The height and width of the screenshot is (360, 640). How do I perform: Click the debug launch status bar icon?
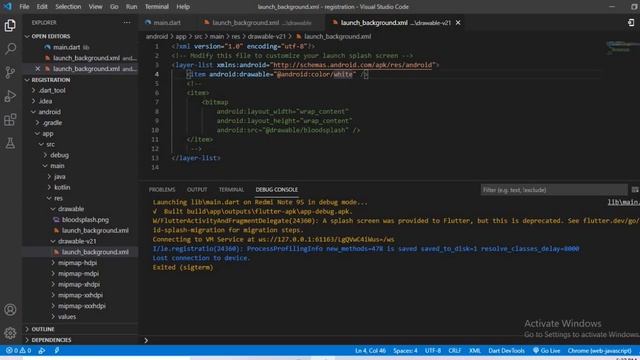(x=42, y=351)
